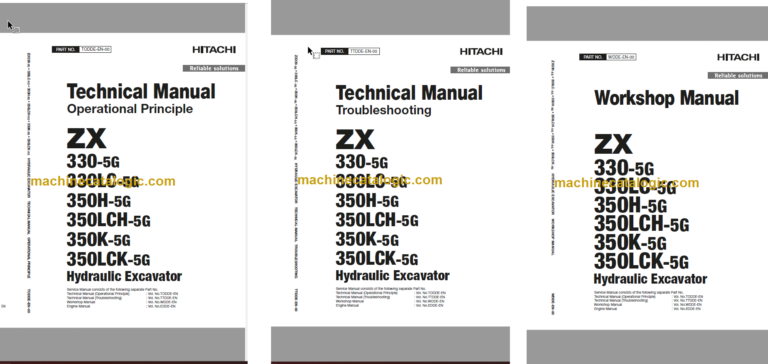The image size is (768, 364).
Task: Click model 350LCH-5G on Workshop Manual cover
Action: pos(641,224)
